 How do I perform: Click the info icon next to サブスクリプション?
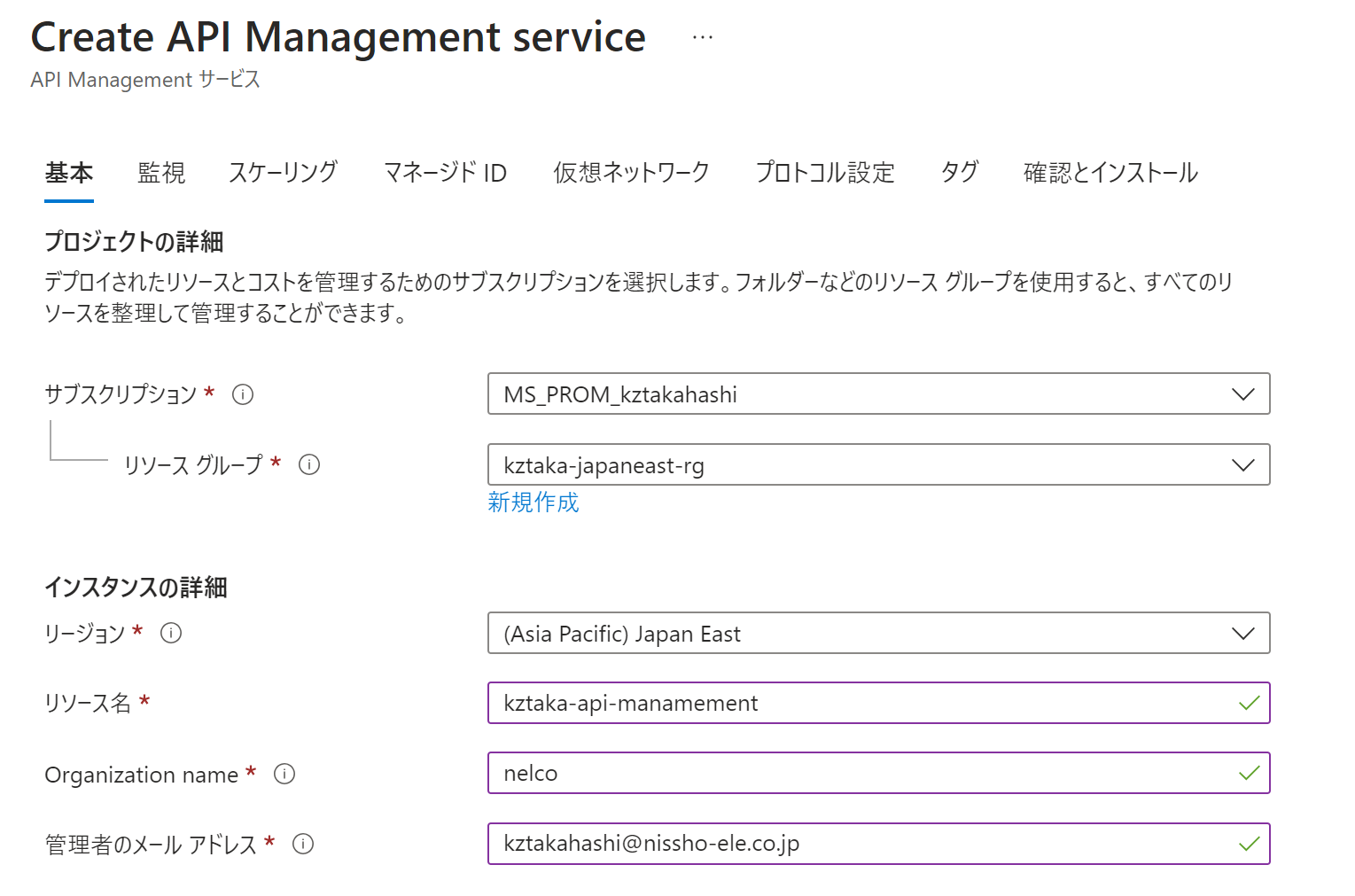pyautogui.click(x=243, y=394)
